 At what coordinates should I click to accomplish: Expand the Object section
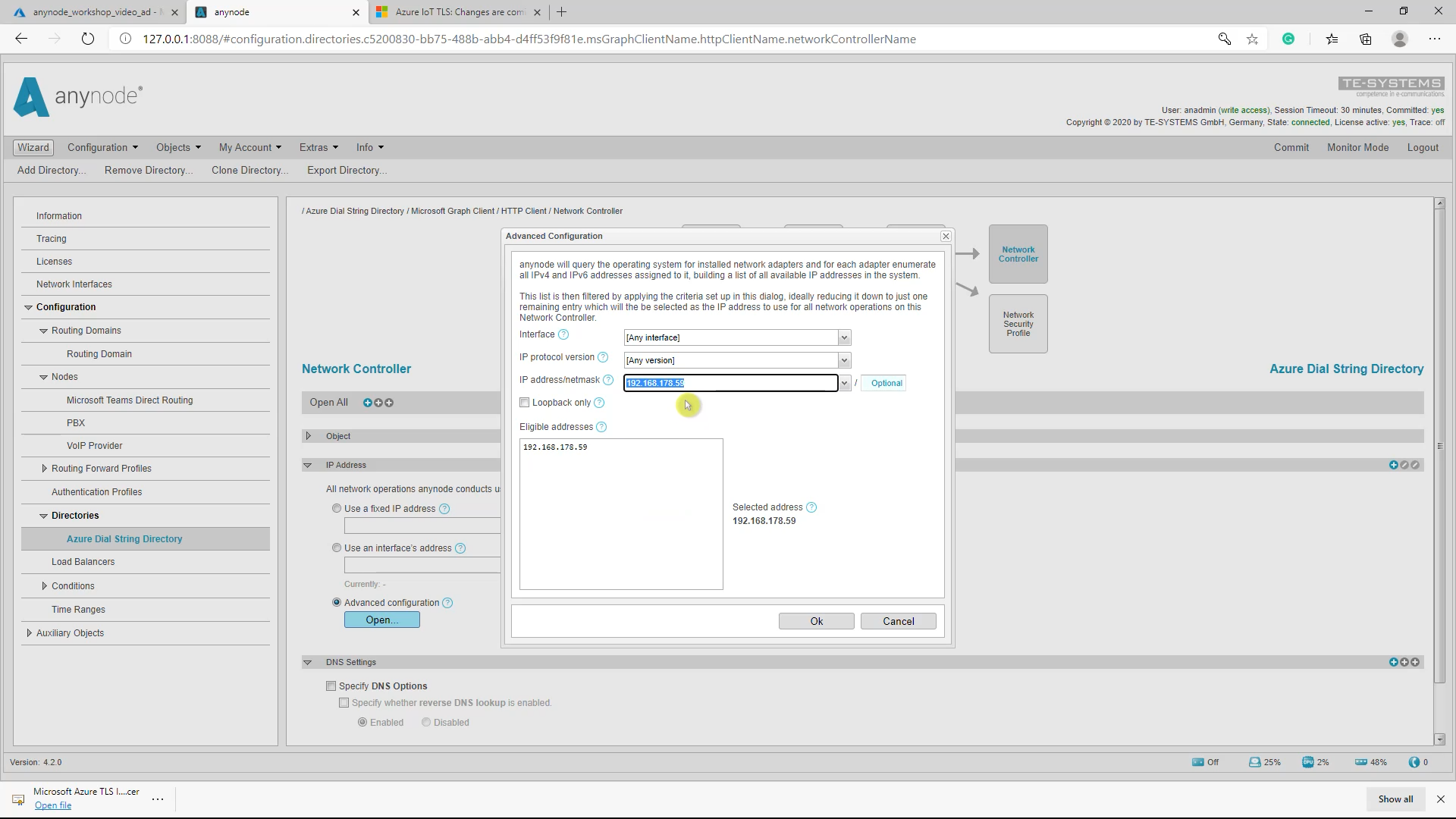tap(309, 436)
